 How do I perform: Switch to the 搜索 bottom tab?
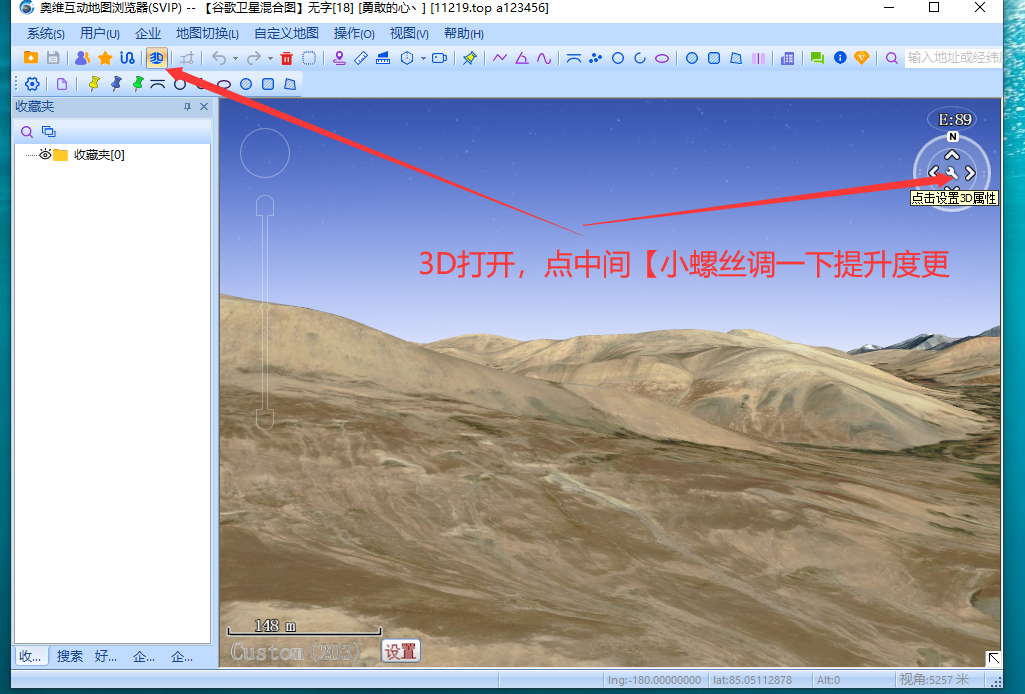(x=70, y=656)
